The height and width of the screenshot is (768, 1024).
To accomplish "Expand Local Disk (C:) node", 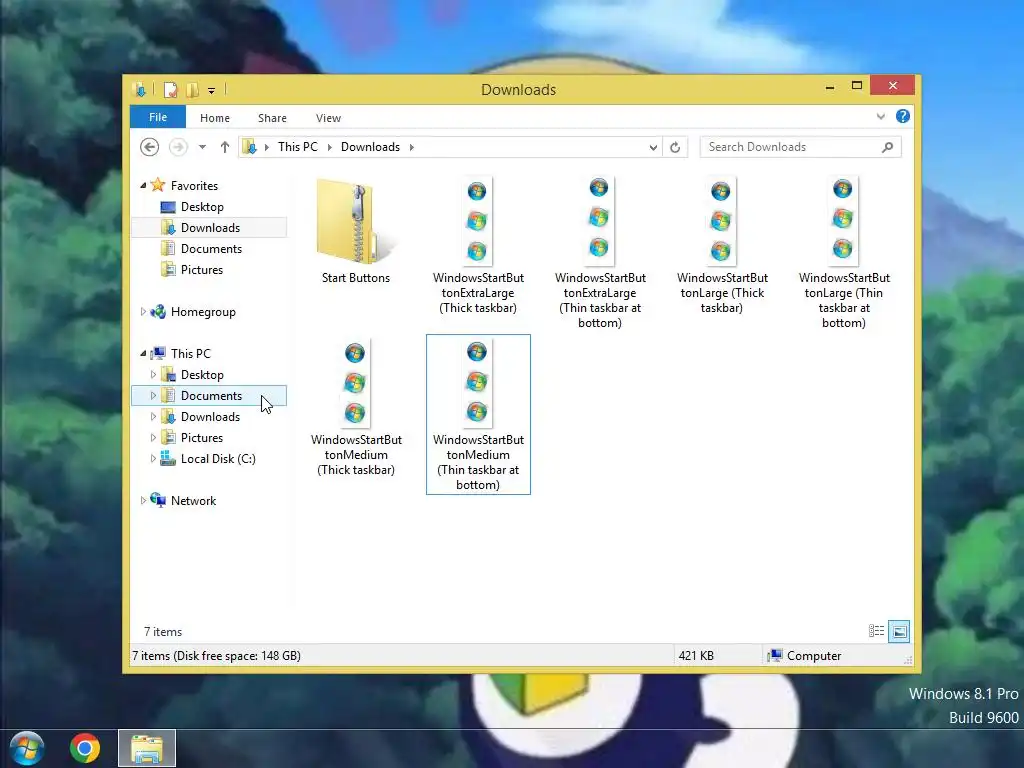I will pyautogui.click(x=153, y=458).
